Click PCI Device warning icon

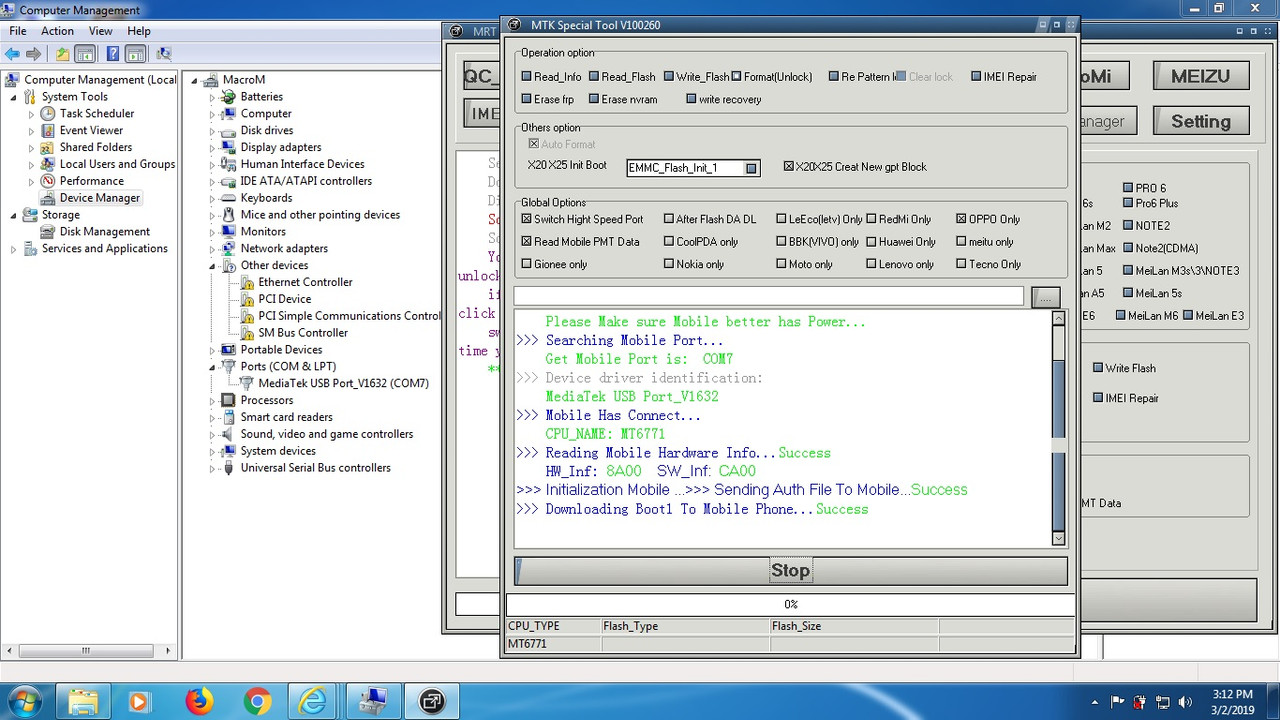coord(247,299)
